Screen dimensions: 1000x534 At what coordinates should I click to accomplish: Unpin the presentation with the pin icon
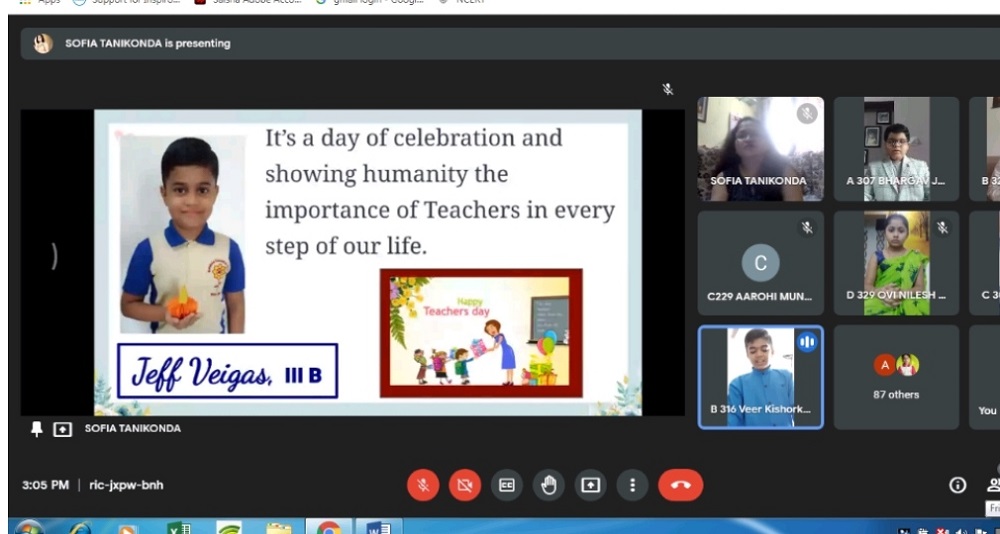coord(37,428)
